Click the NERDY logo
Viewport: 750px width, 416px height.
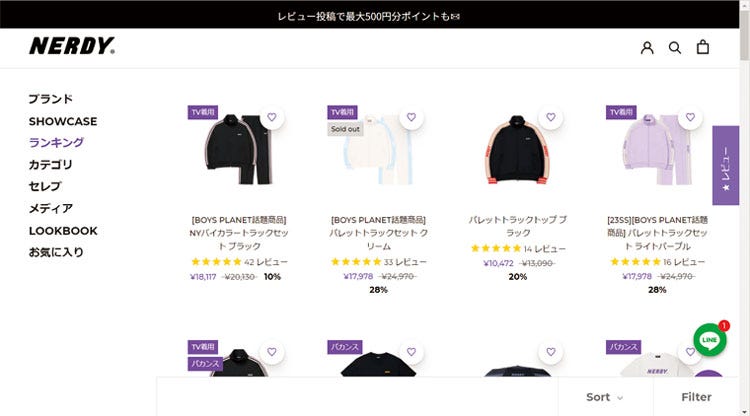pos(72,46)
